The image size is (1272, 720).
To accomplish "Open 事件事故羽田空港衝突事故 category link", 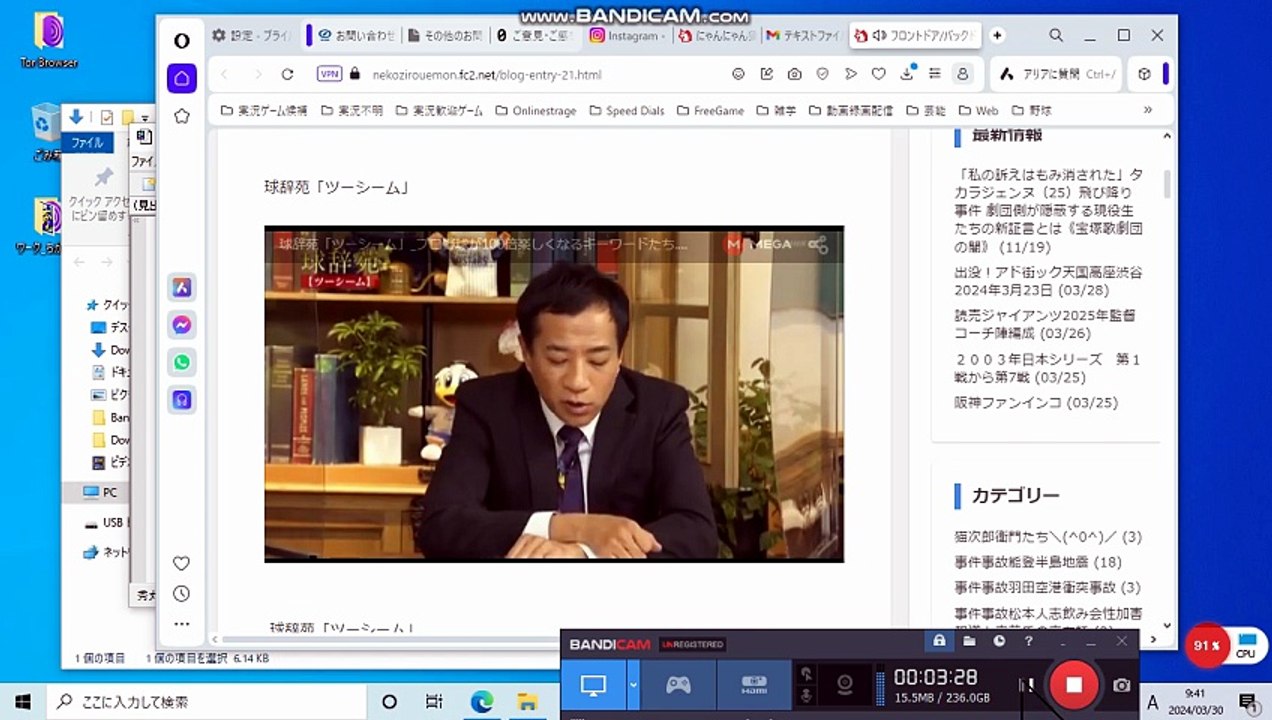I will [1047, 587].
